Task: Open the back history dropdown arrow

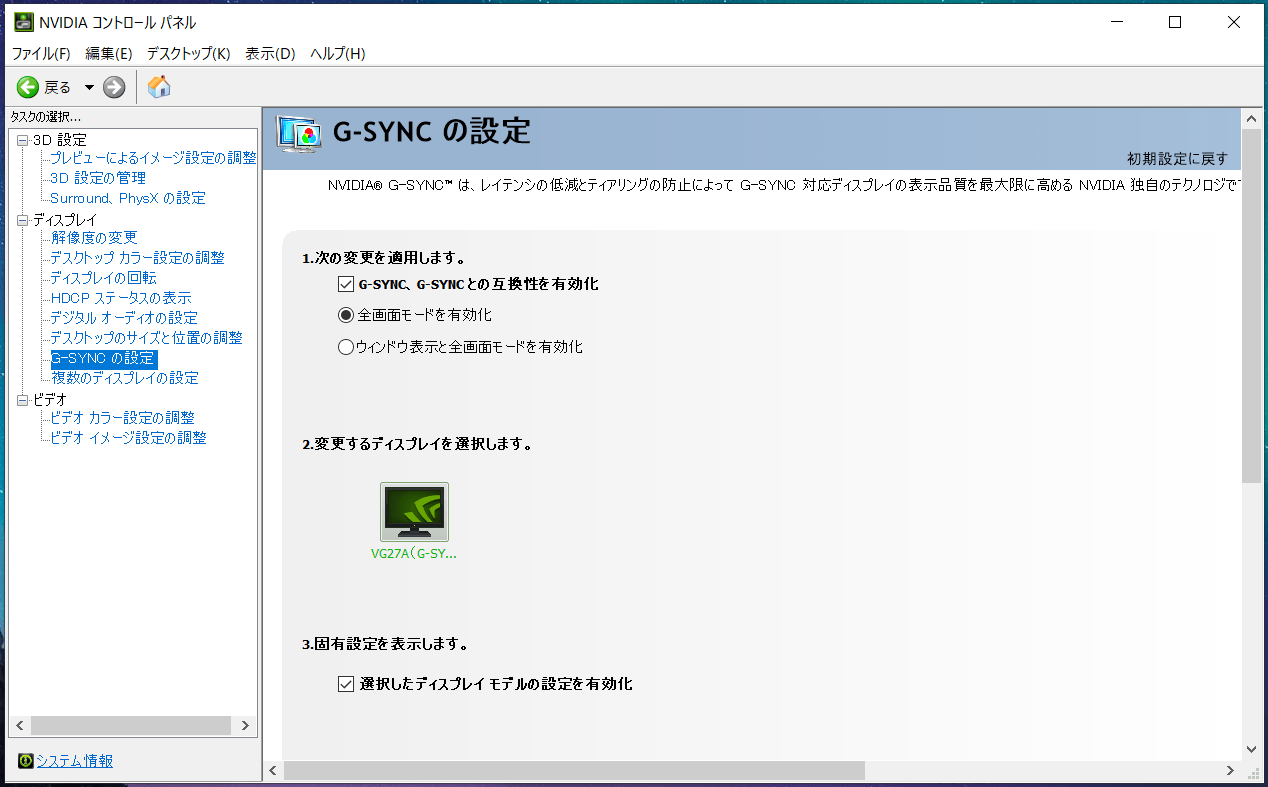Action: [89, 87]
